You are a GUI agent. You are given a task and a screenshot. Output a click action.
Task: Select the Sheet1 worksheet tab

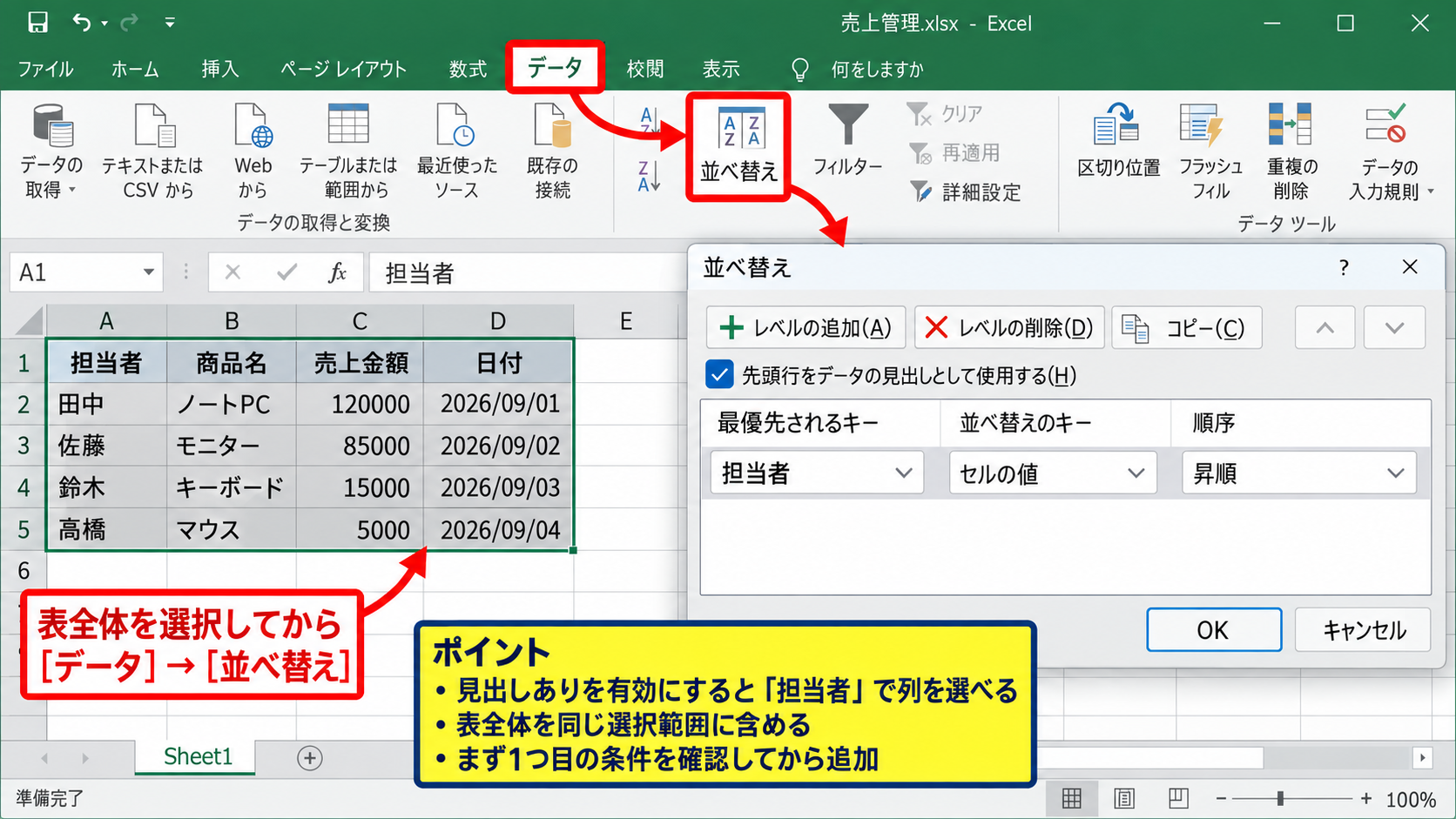point(197,756)
